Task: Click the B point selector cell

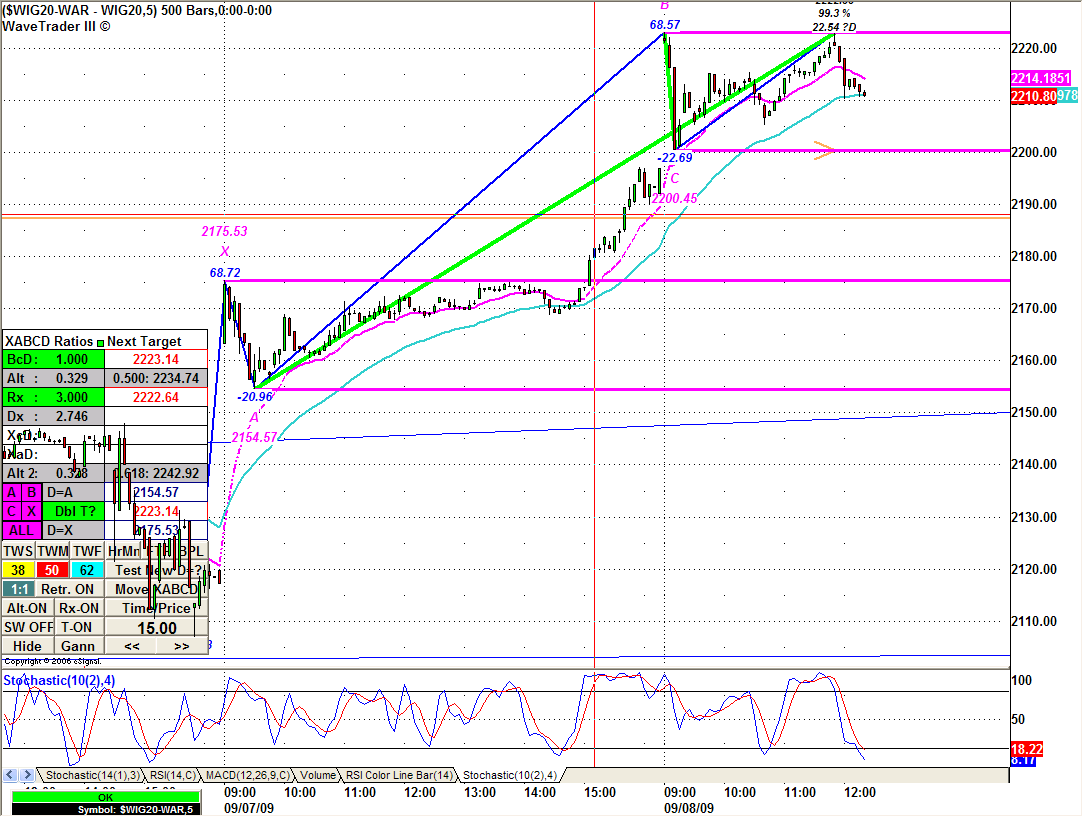Action: (x=32, y=492)
